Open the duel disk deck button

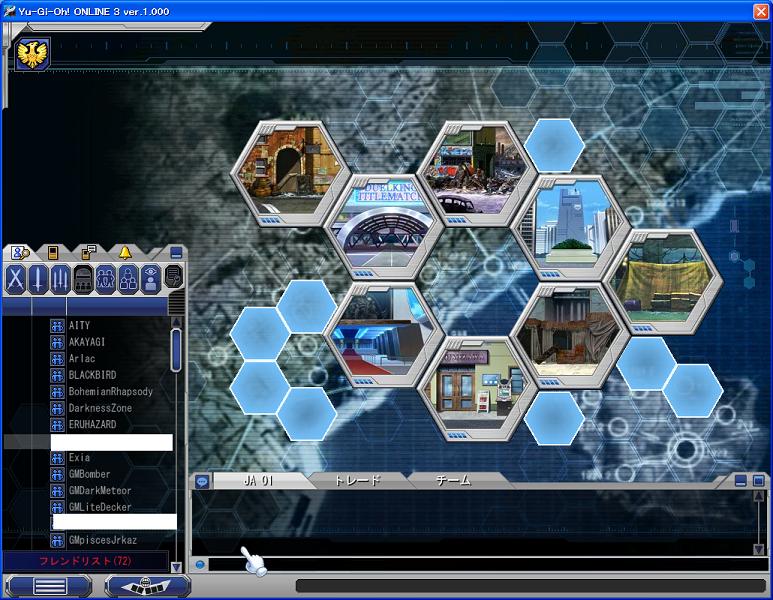(x=147, y=586)
